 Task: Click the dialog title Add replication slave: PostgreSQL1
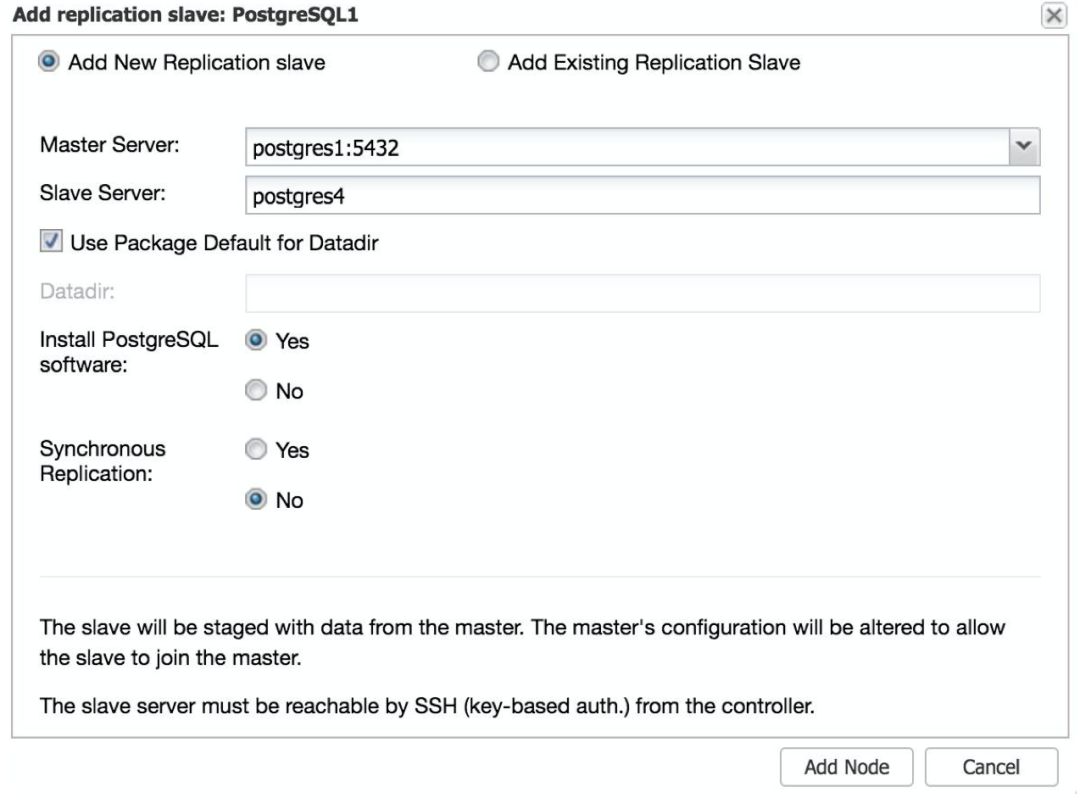click(x=184, y=15)
